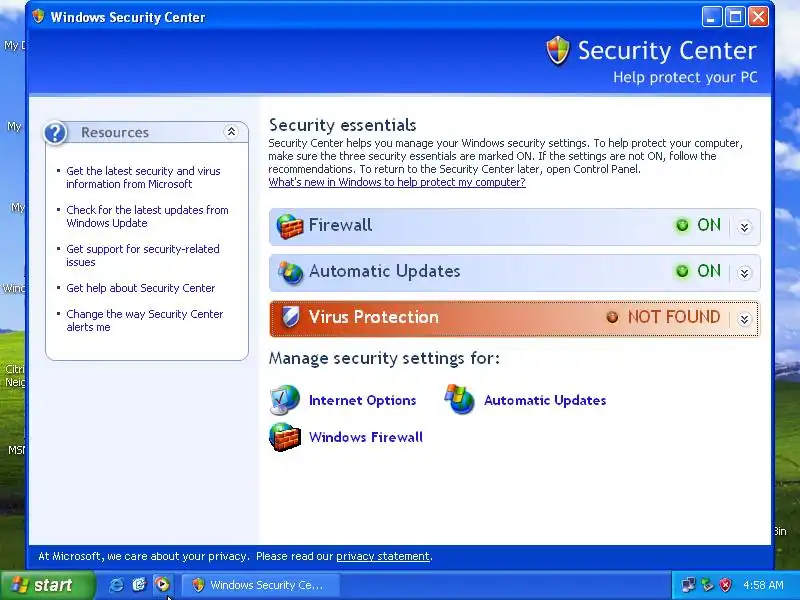Maximize the Windows Security Center window
The width and height of the screenshot is (800, 600).
[735, 17]
